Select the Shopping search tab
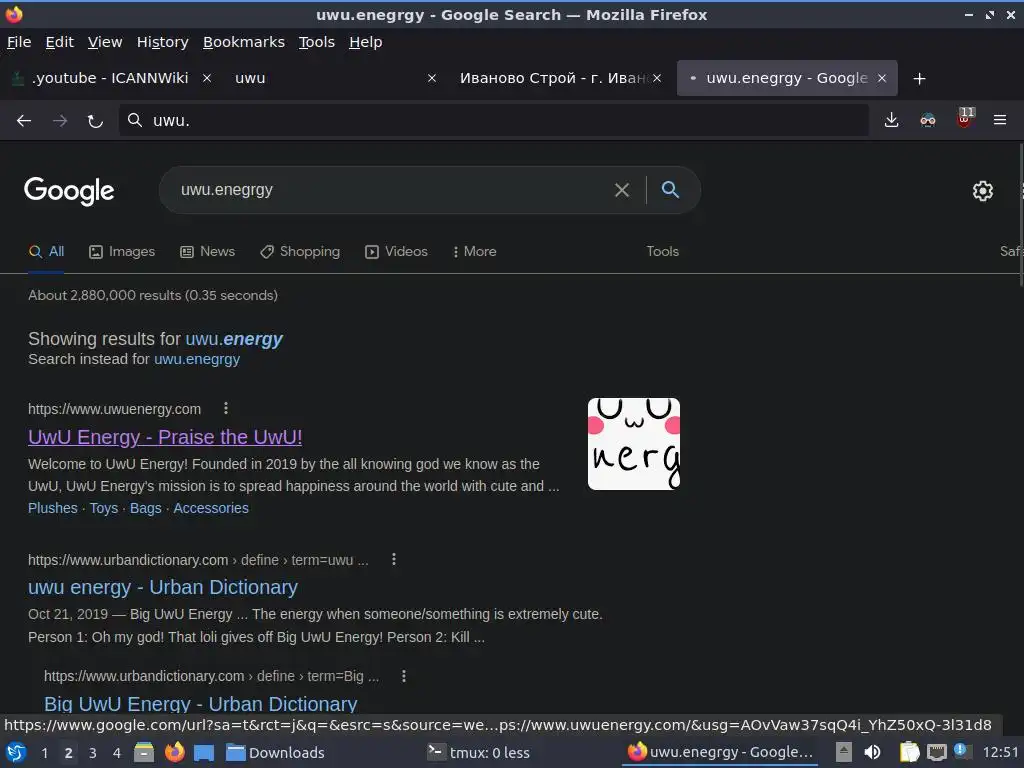This screenshot has width=1024, height=768. click(x=300, y=251)
